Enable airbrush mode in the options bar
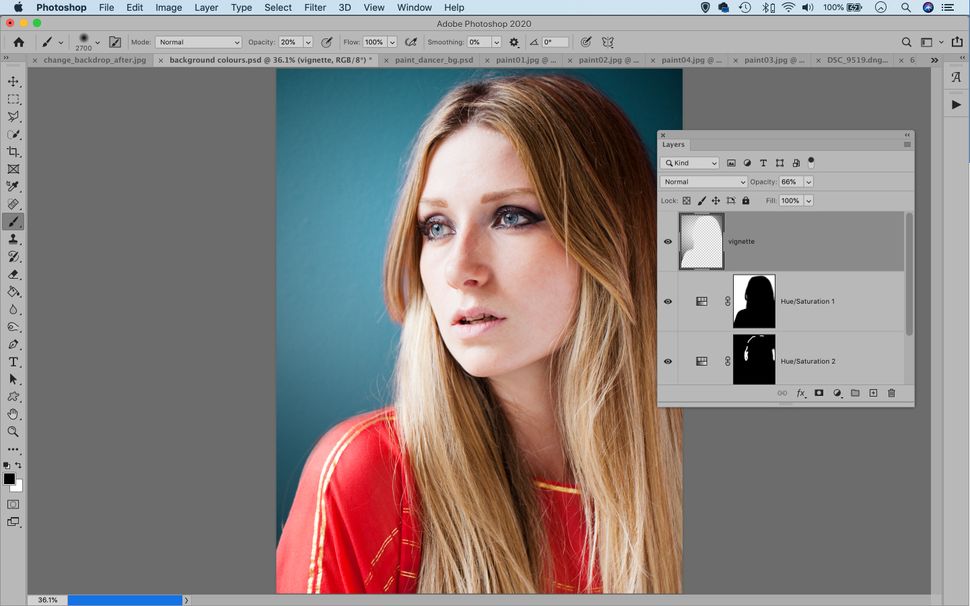The height and width of the screenshot is (606, 970). coord(411,42)
